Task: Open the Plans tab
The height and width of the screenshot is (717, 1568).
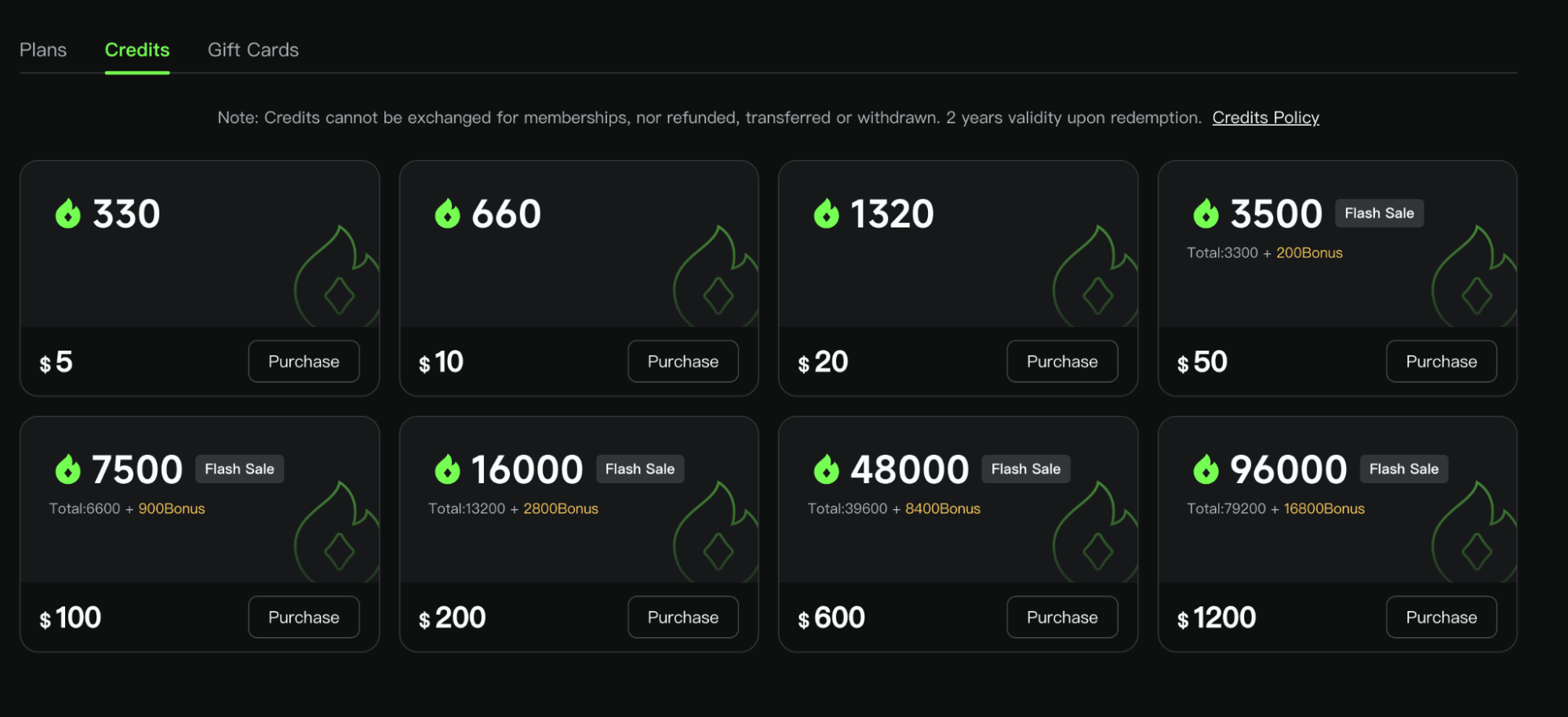Action: pos(43,50)
